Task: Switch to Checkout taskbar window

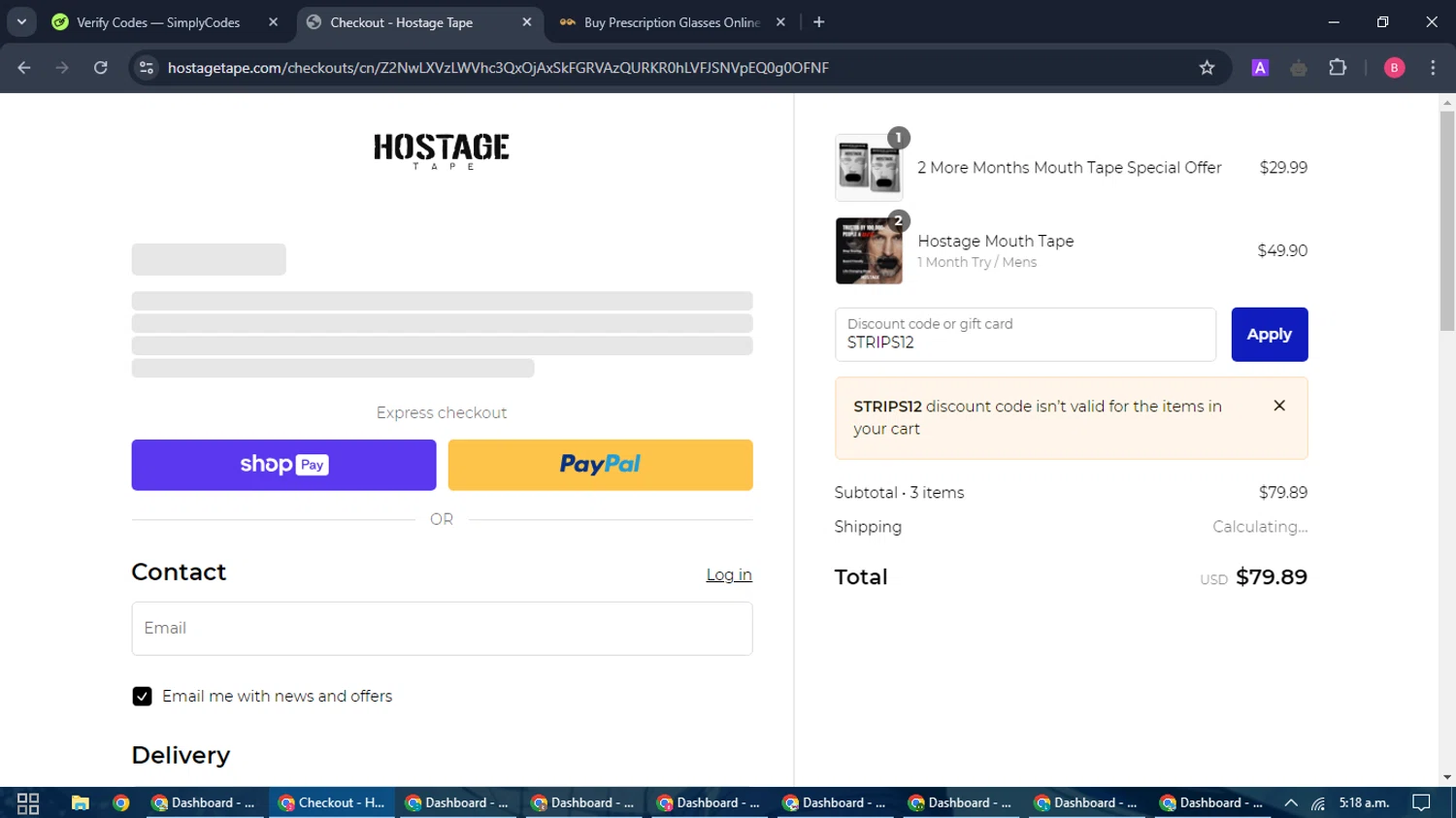Action: pyautogui.click(x=332, y=802)
